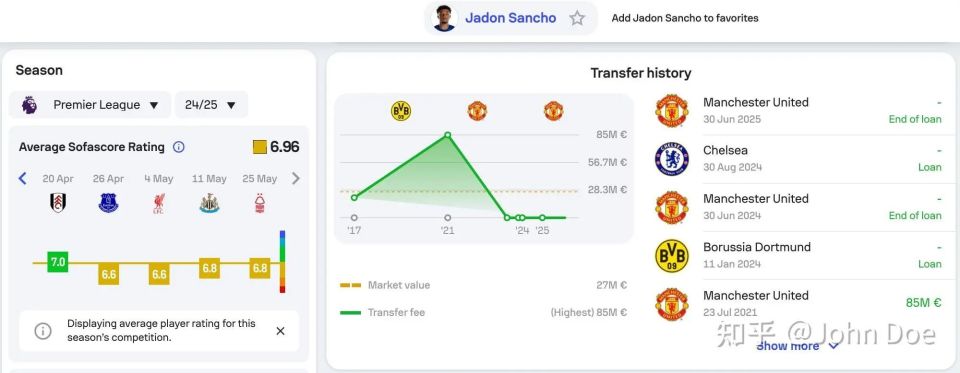
Task: Click the Dortmund logo above the transfer chart
Action: pos(401,111)
